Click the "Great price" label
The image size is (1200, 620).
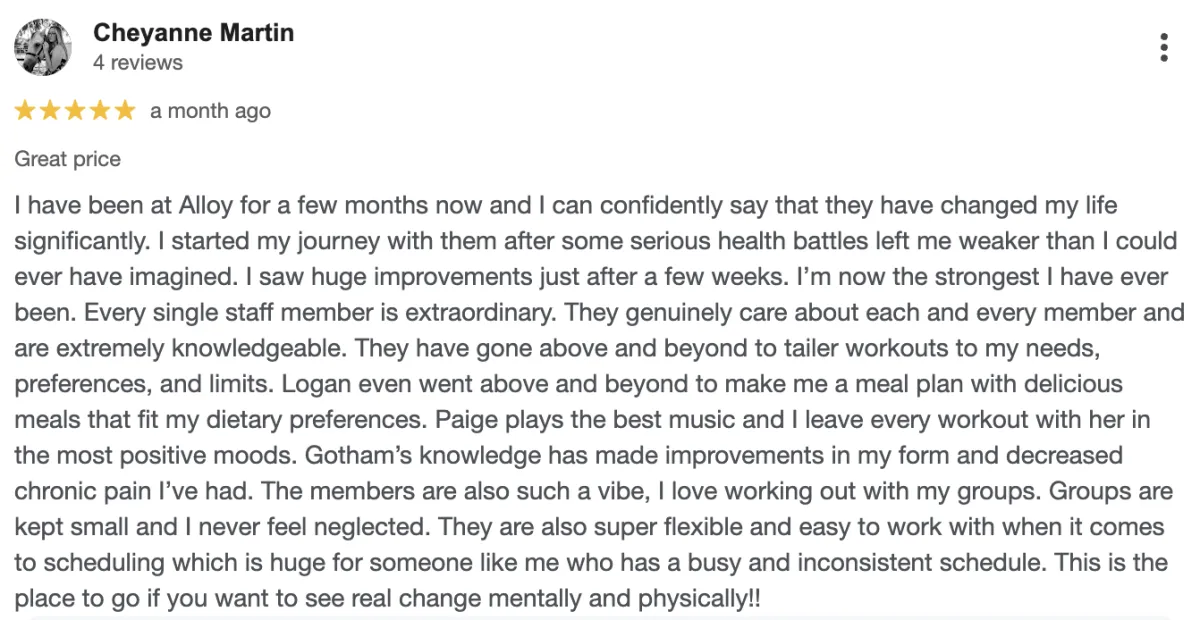tap(67, 159)
